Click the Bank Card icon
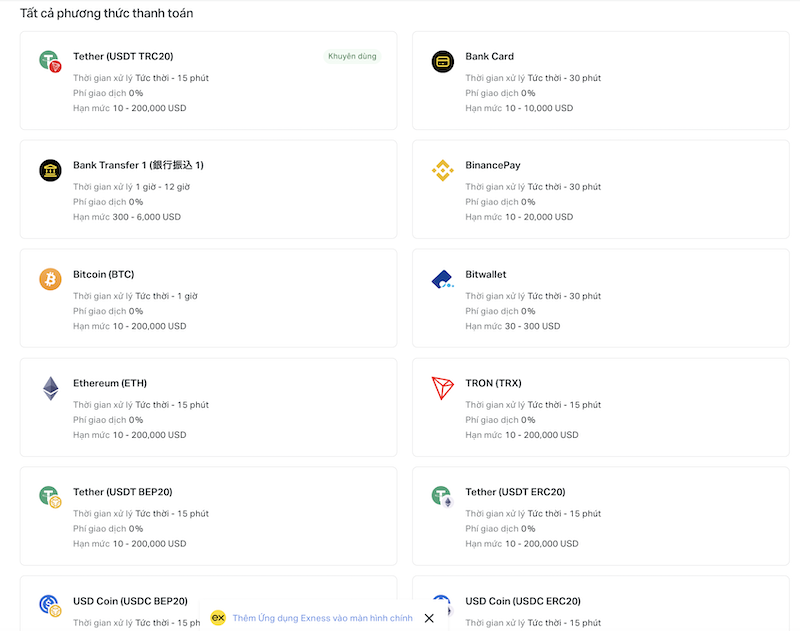 click(x=442, y=61)
